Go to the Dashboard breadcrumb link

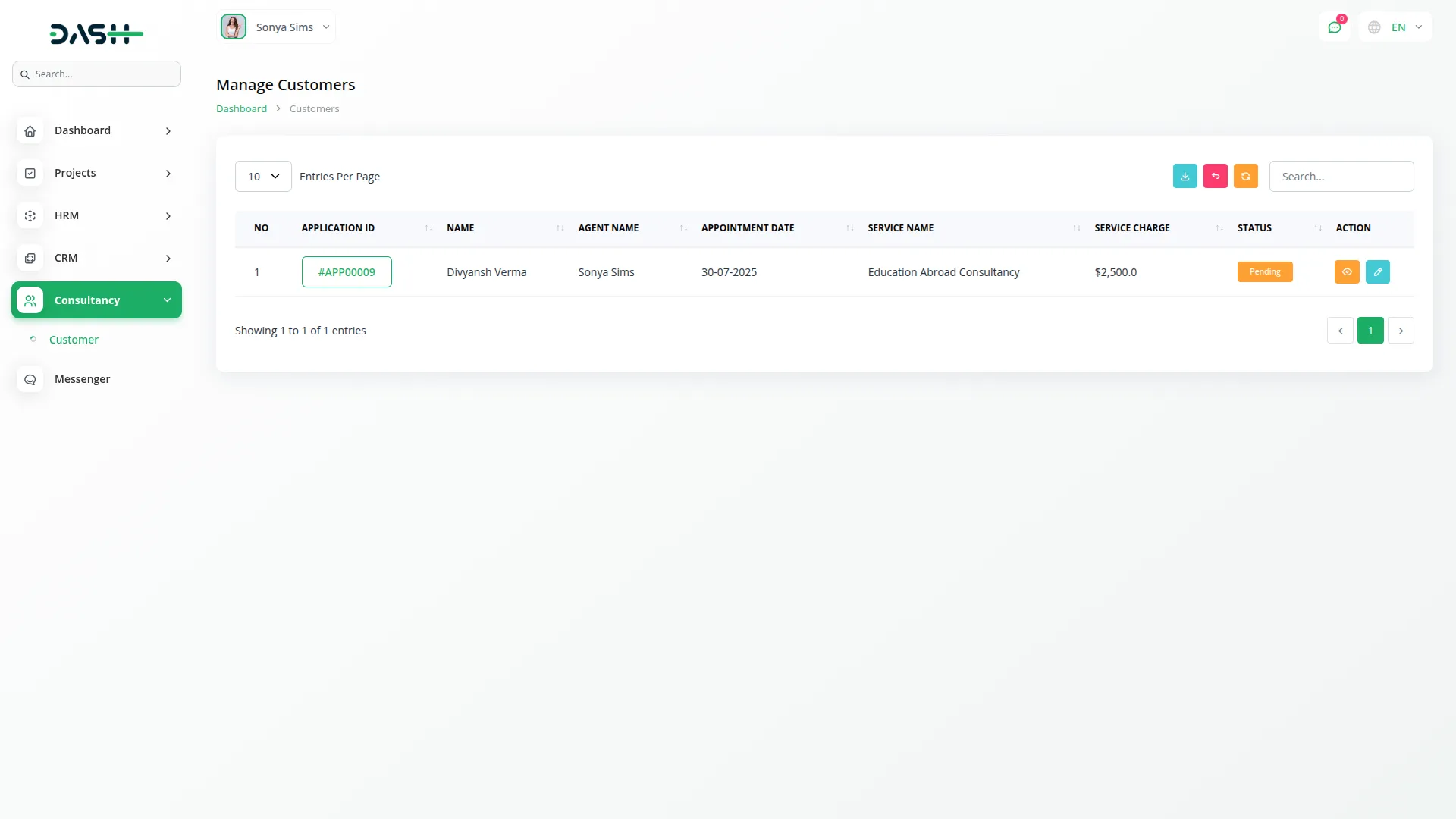(241, 108)
